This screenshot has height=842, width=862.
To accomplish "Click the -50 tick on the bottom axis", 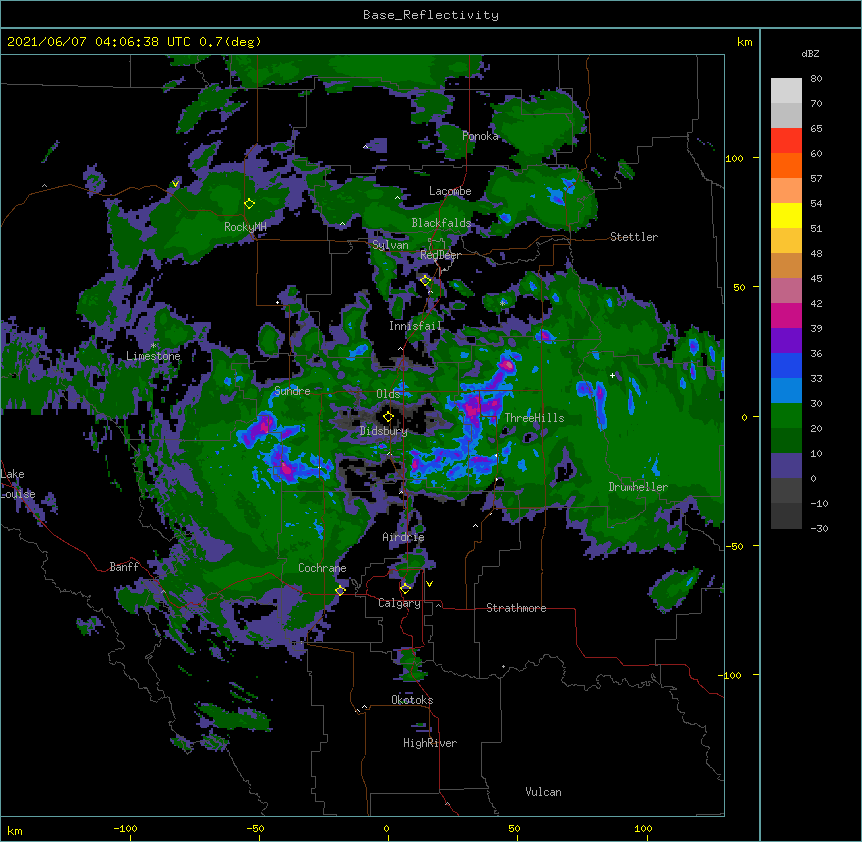I will click(255, 828).
